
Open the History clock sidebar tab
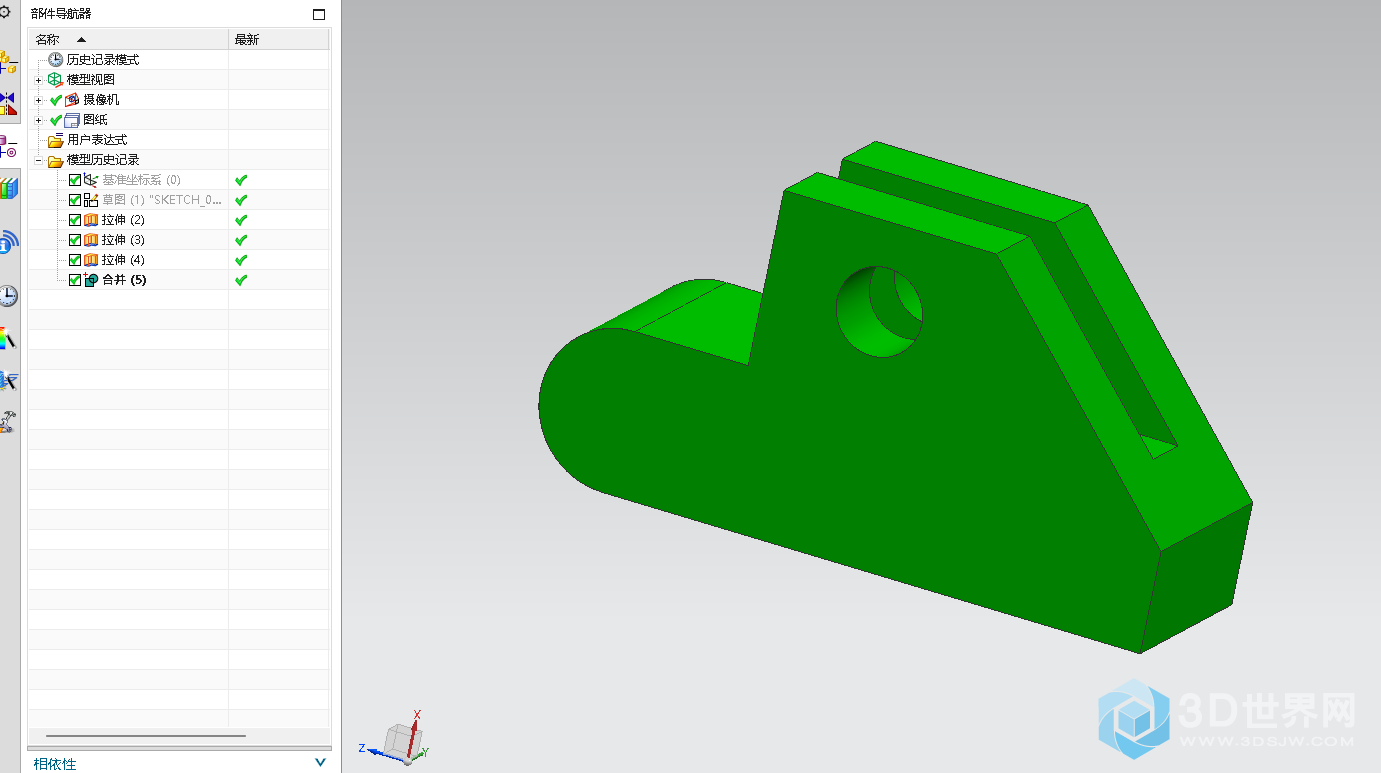[8, 295]
